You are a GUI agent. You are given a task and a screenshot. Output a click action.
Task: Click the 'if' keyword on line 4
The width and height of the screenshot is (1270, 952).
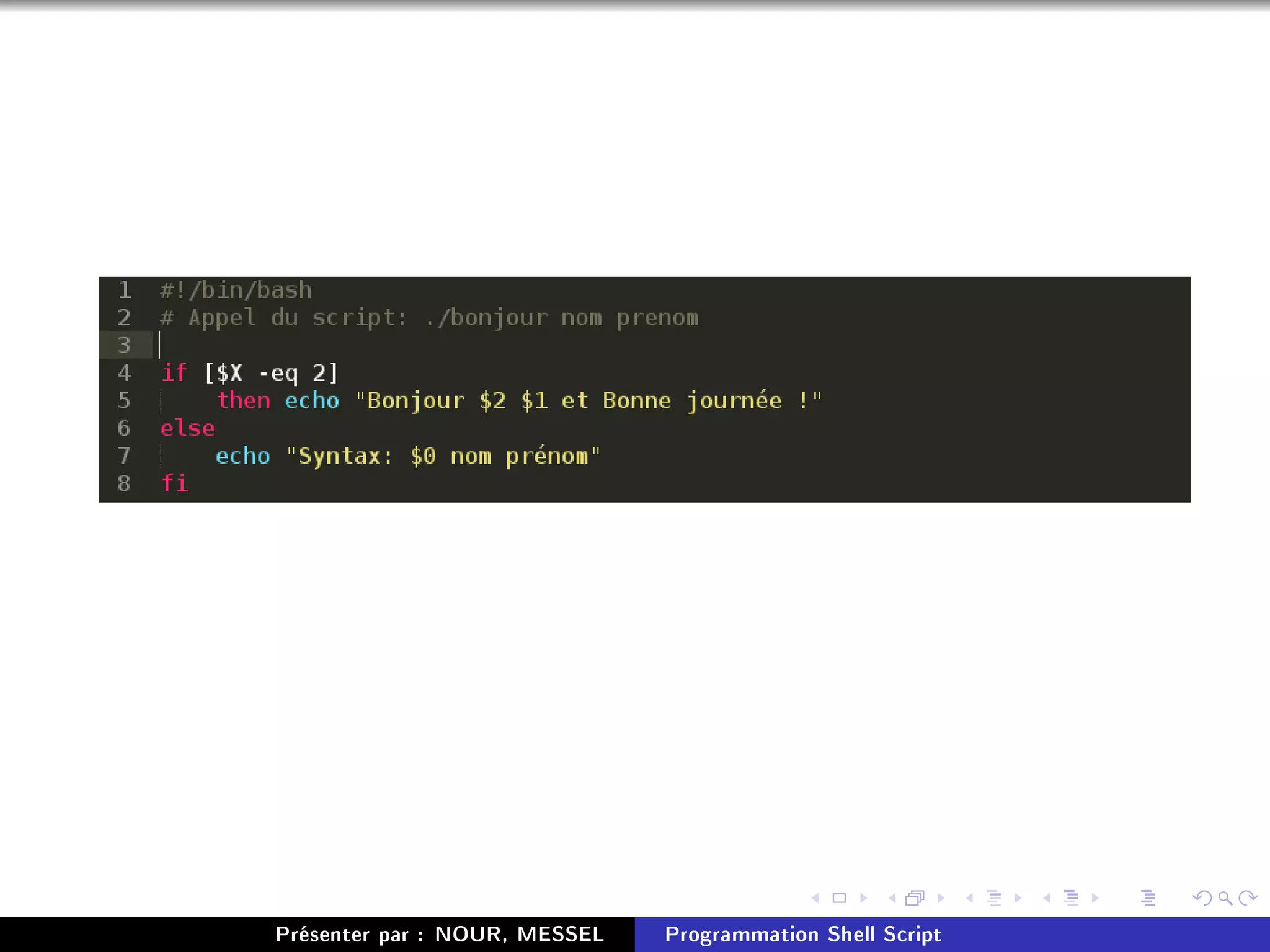point(174,372)
